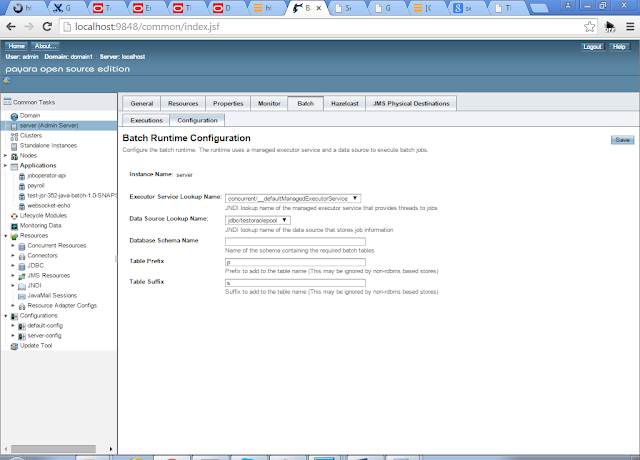Click the JNDI icon in tree
The height and width of the screenshot is (460, 640).
click(x=22, y=286)
